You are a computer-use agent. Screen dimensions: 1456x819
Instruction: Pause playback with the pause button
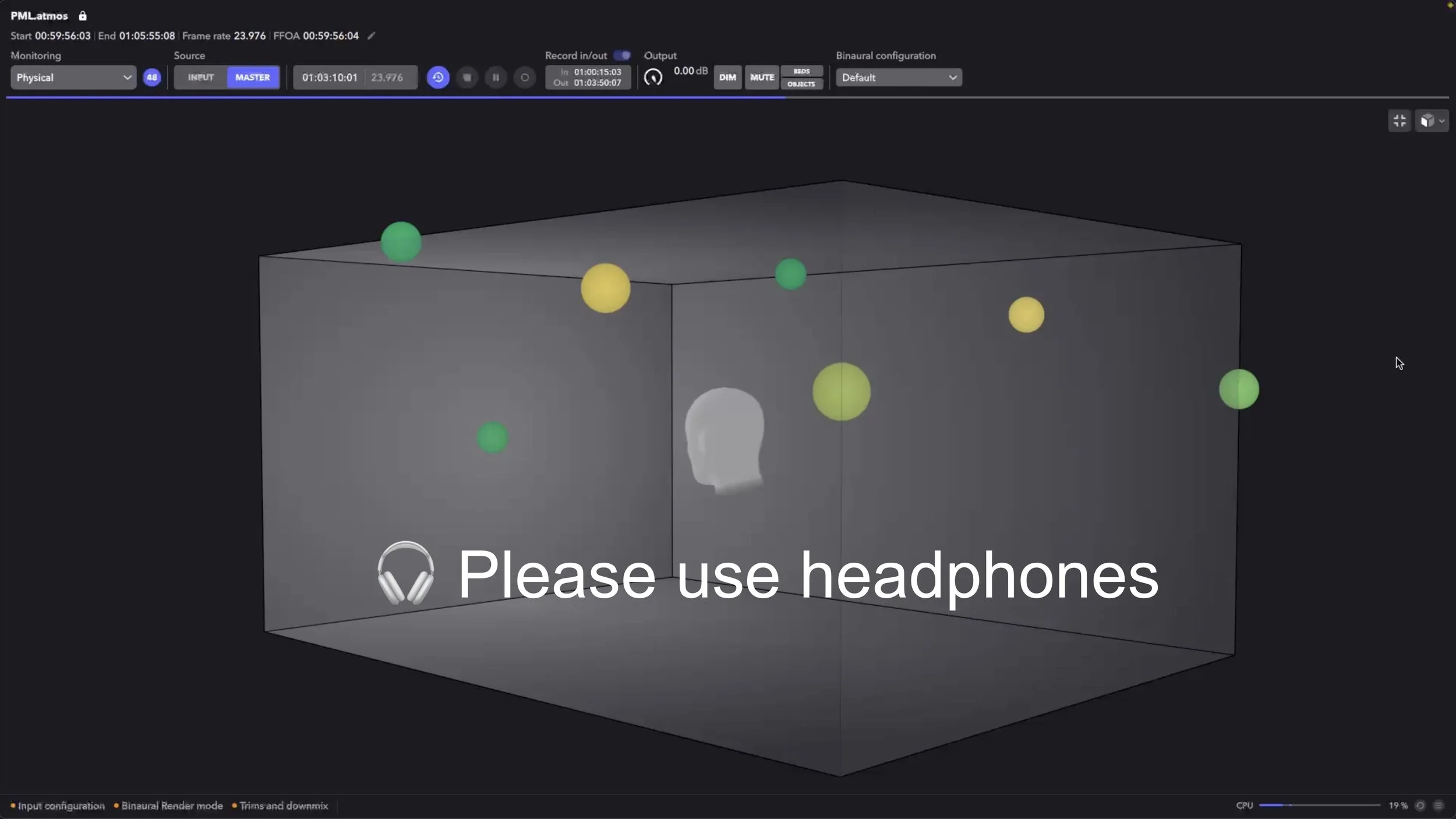tap(496, 77)
